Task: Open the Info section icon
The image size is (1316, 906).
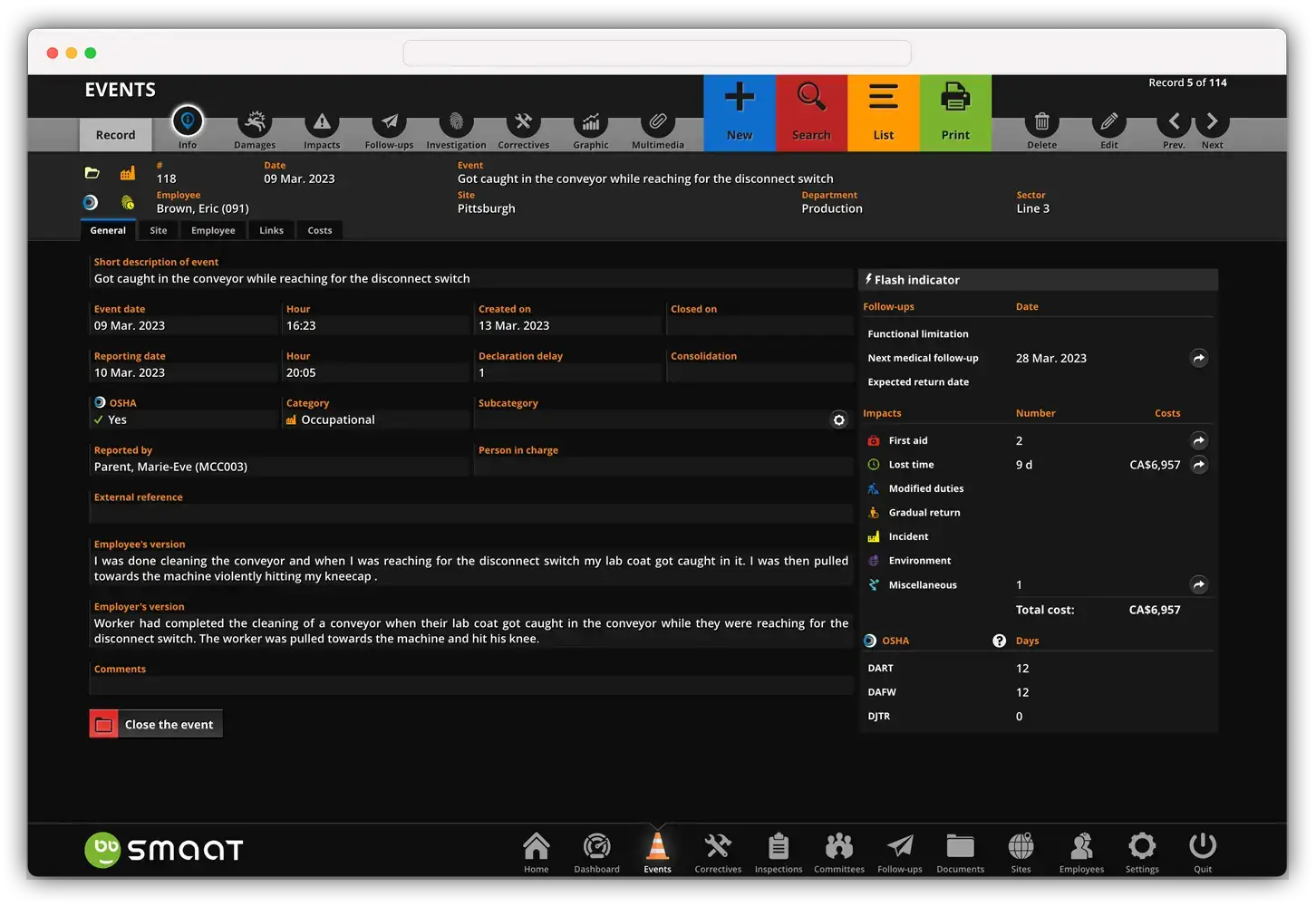Action: point(188,121)
